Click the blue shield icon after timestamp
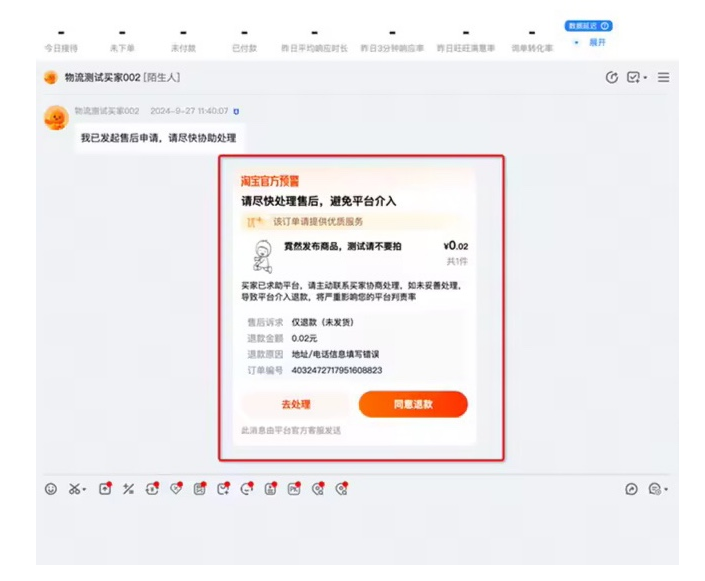 tap(236, 111)
